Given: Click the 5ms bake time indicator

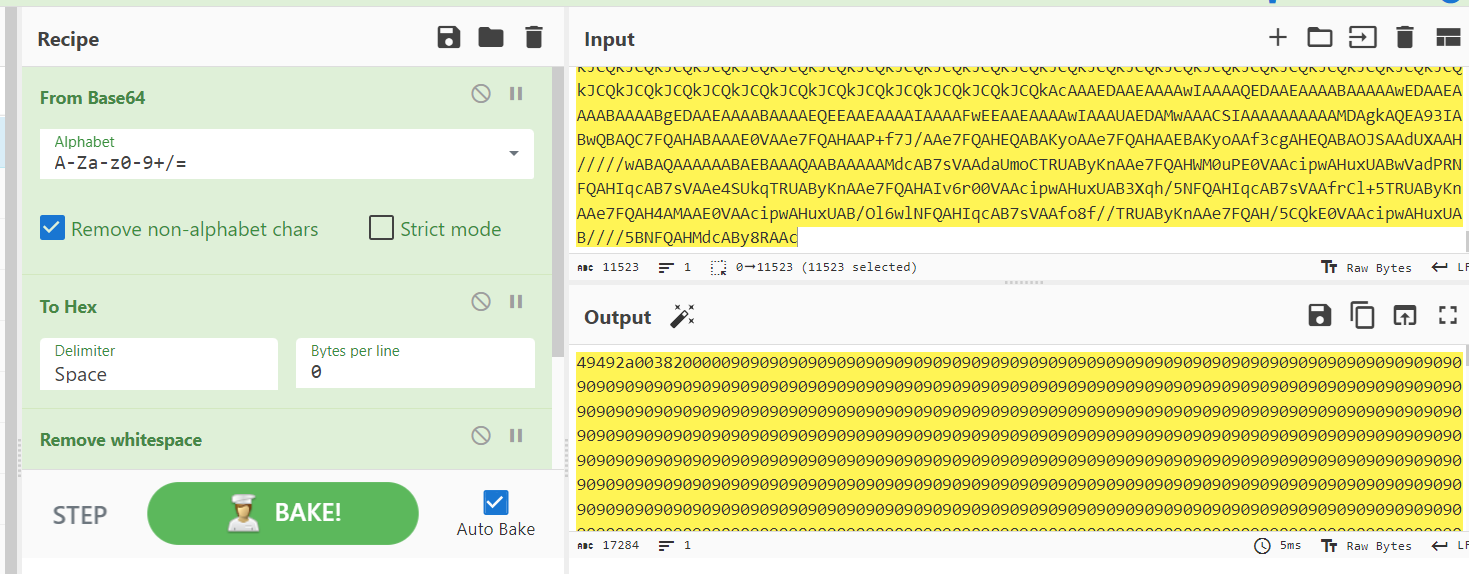Looking at the screenshot, I should [1278, 546].
